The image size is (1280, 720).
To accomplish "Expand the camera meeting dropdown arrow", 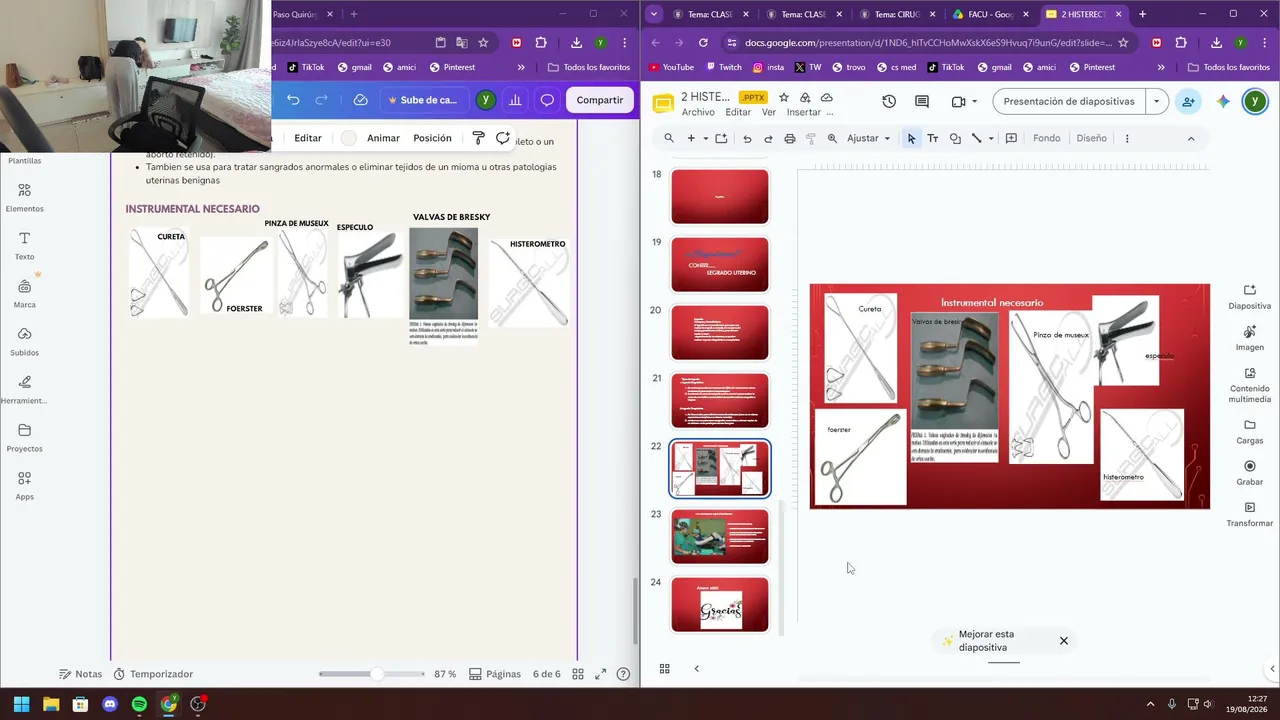I will click(x=975, y=102).
